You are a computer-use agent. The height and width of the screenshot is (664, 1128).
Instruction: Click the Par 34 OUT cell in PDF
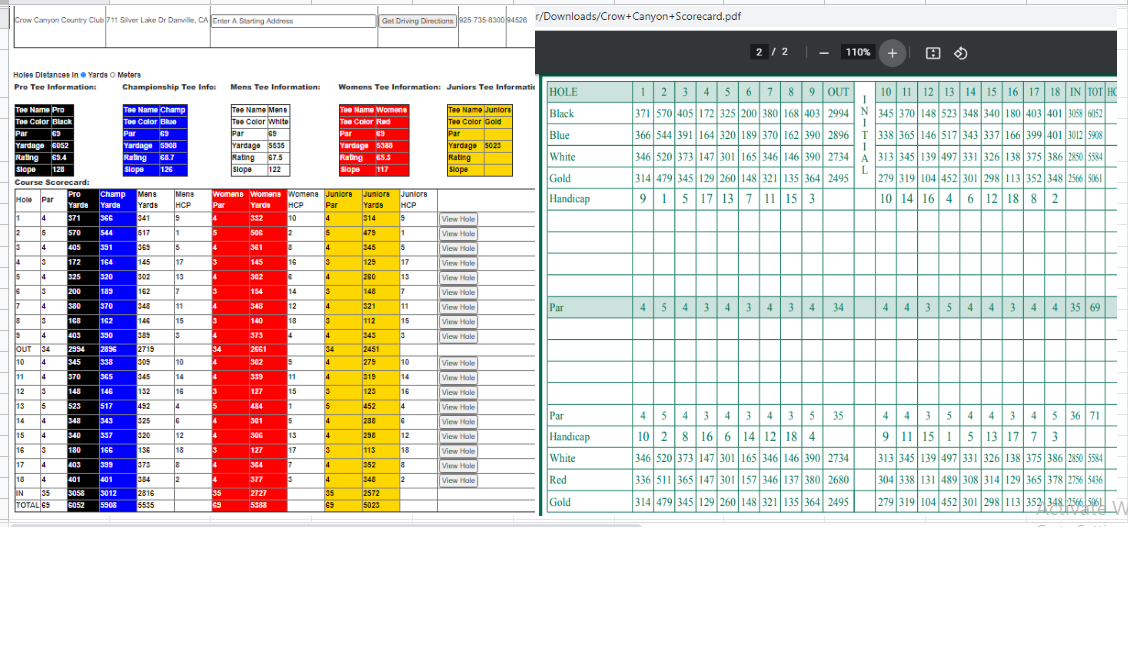pos(838,307)
